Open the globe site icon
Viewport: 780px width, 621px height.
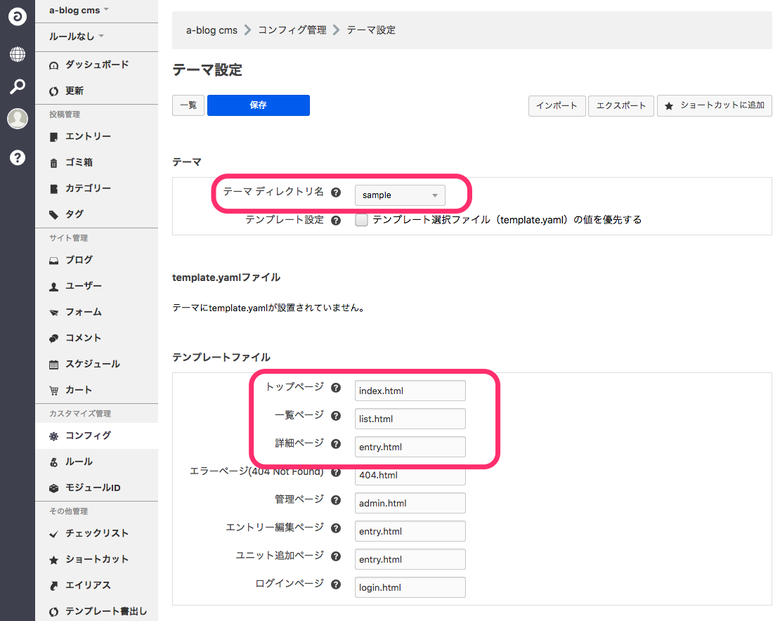tap(17, 54)
